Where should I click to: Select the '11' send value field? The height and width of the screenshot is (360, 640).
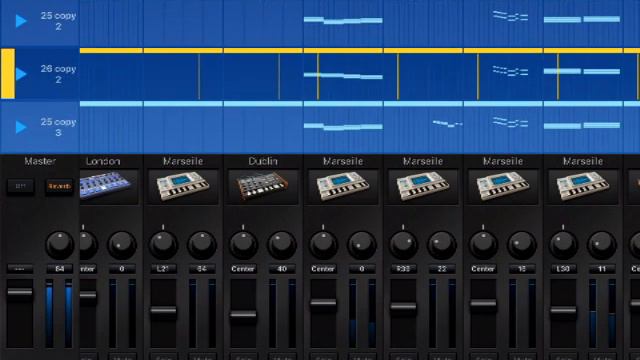(602, 269)
